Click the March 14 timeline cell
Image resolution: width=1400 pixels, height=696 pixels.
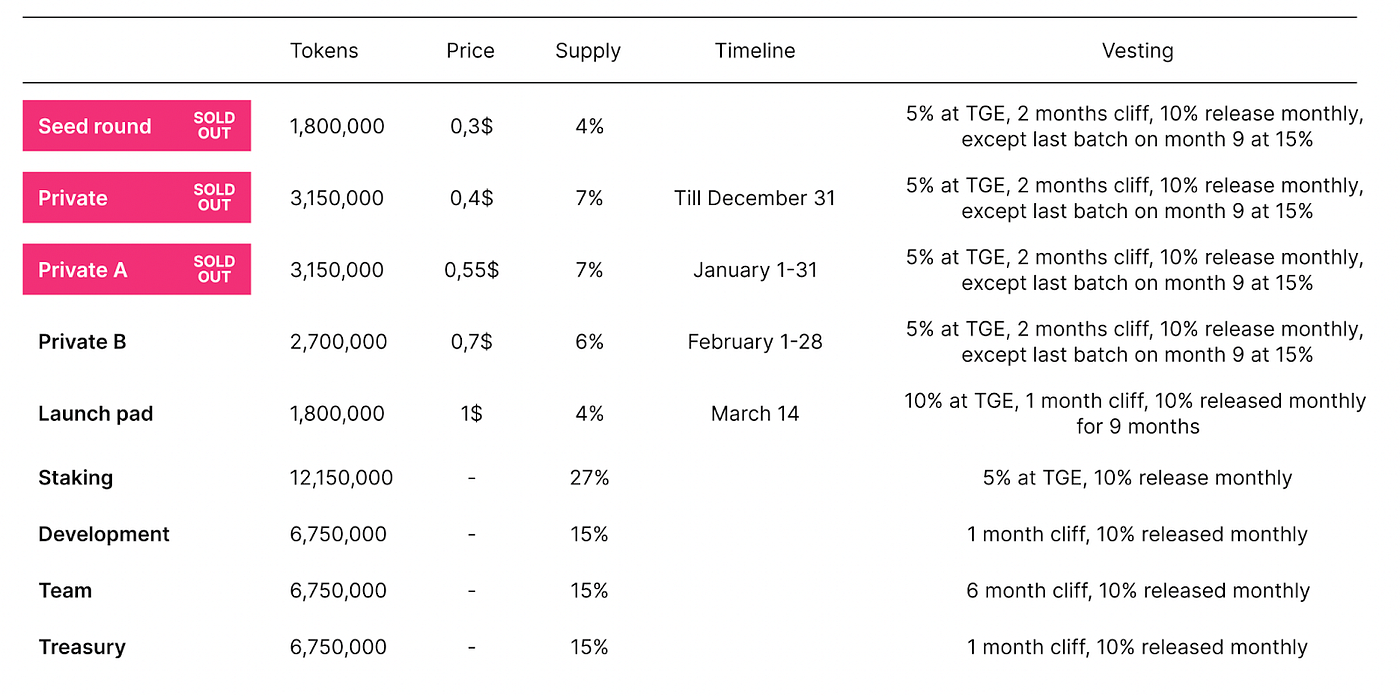(x=755, y=414)
